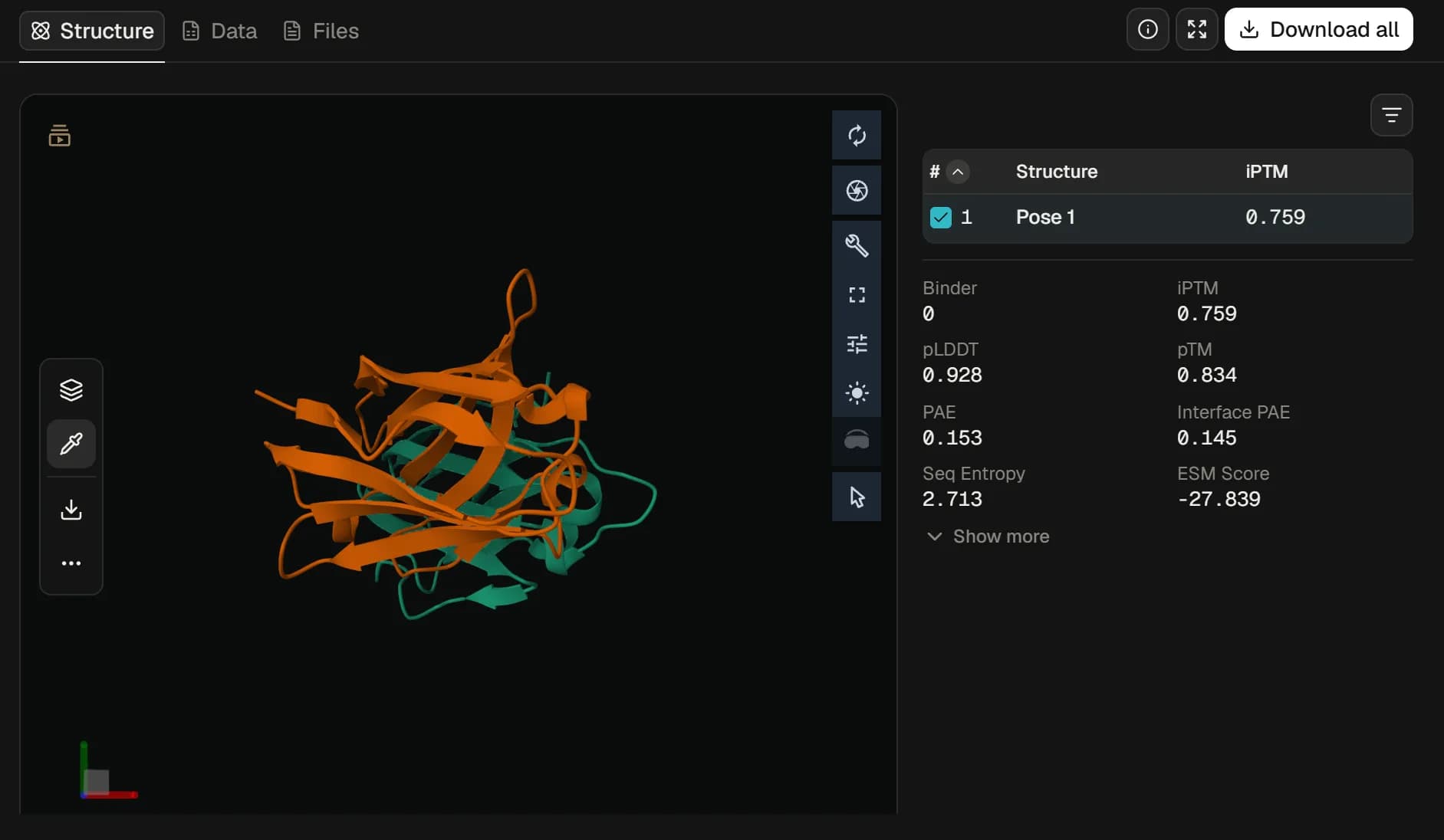Select the VR headset icon
Screen dimensions: 1444x840
857,441
